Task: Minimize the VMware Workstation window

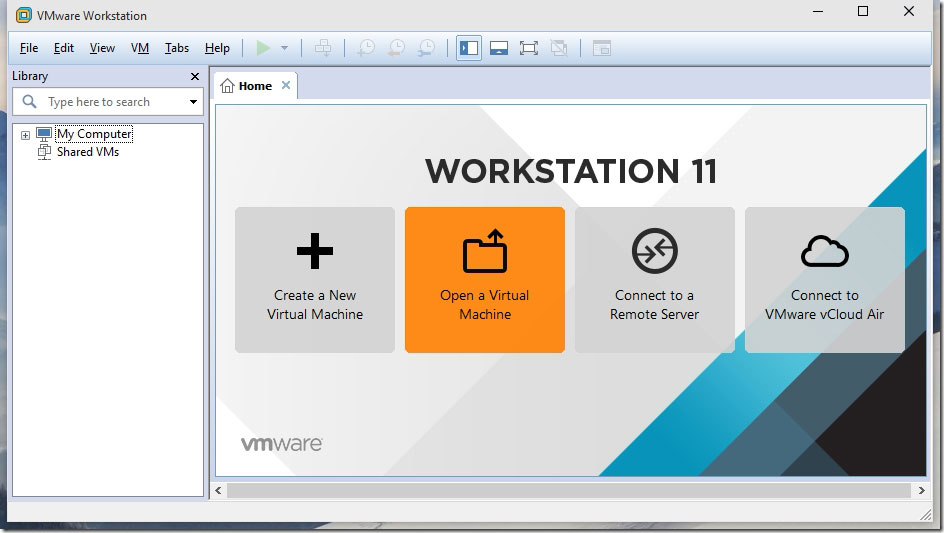Action: tap(818, 11)
